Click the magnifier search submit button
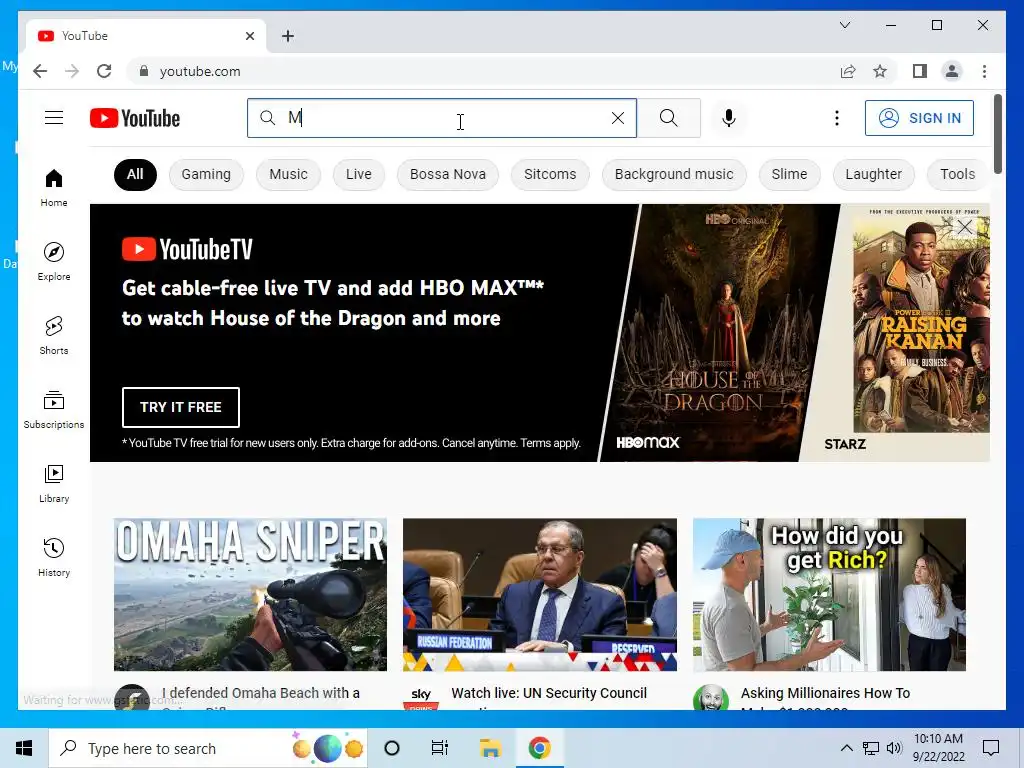The width and height of the screenshot is (1024, 768). point(668,118)
